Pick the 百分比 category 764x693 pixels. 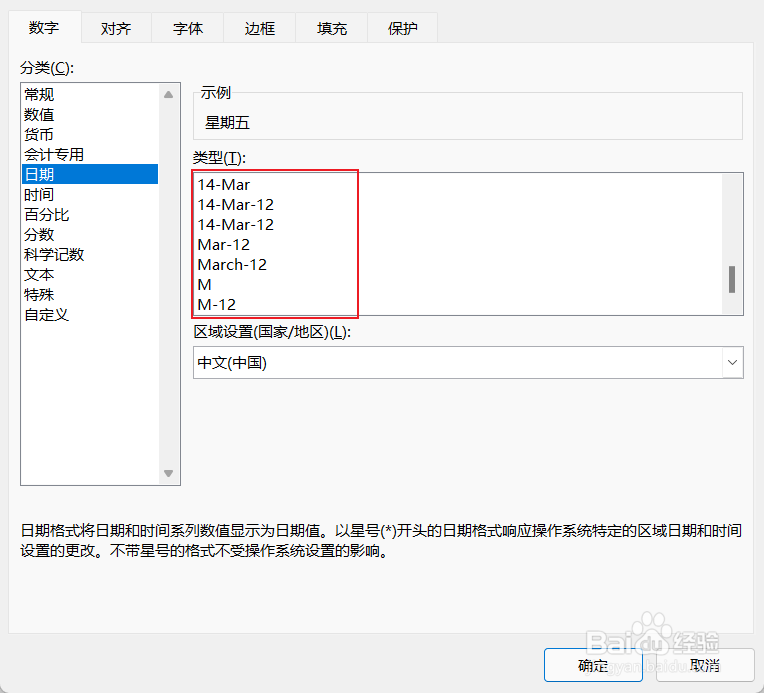90,214
